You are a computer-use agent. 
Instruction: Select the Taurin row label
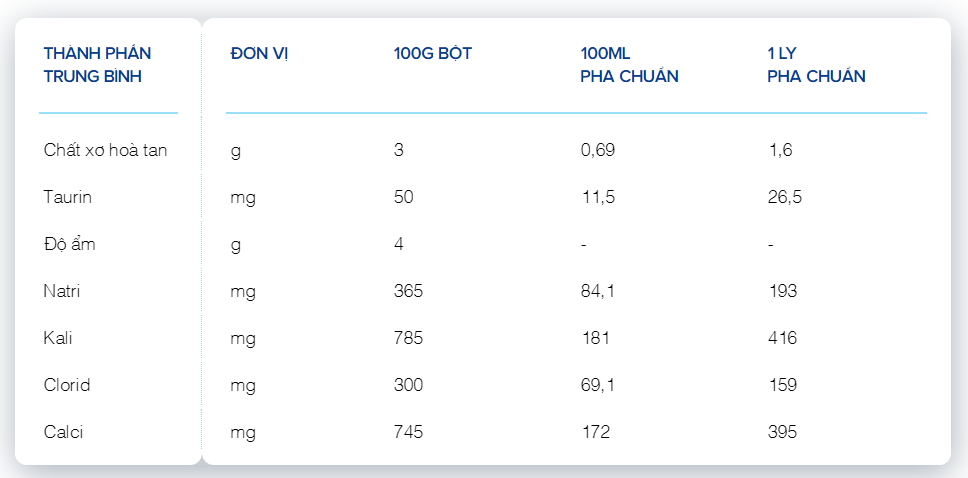pyautogui.click(x=68, y=197)
